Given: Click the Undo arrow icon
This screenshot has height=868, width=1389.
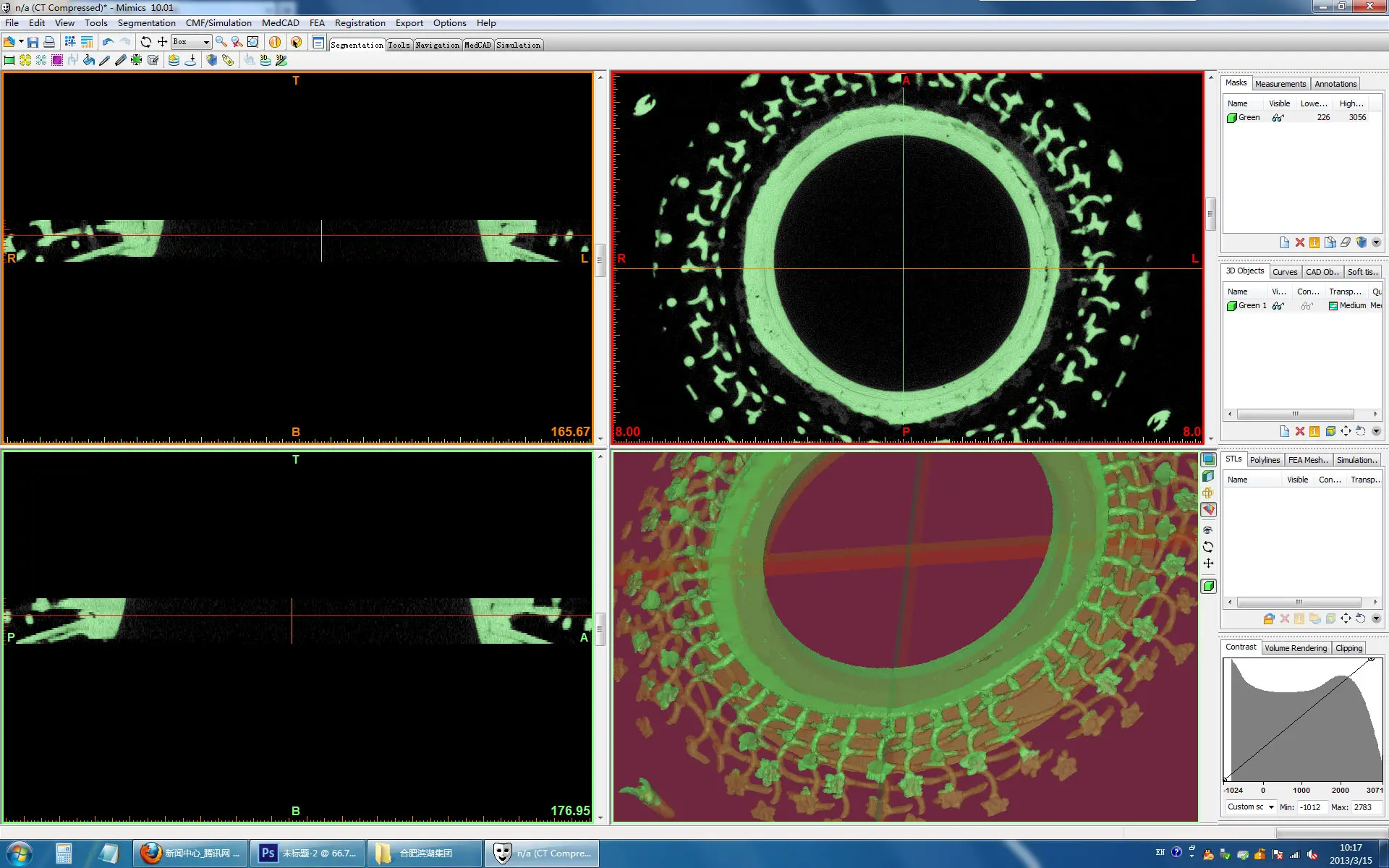Looking at the screenshot, I should click(x=108, y=42).
